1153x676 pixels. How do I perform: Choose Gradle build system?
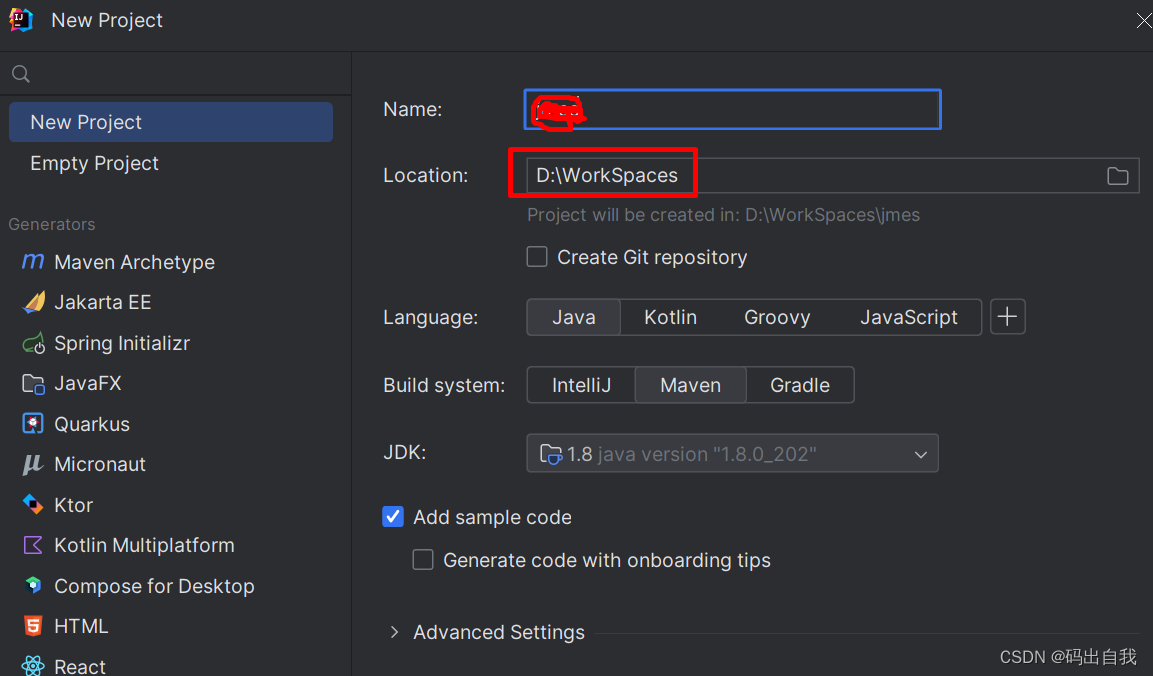pyautogui.click(x=800, y=385)
